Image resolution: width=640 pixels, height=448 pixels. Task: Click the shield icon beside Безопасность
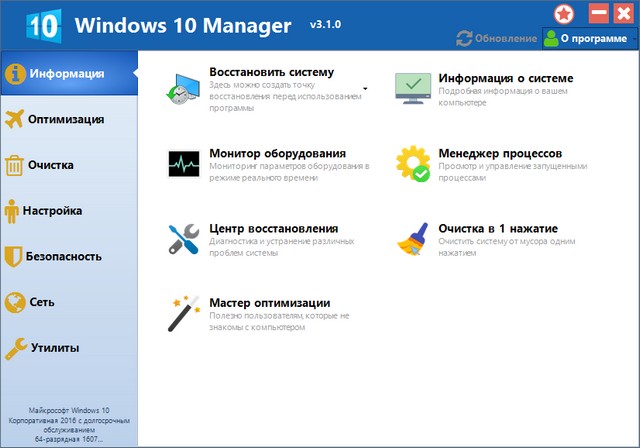pos(13,256)
